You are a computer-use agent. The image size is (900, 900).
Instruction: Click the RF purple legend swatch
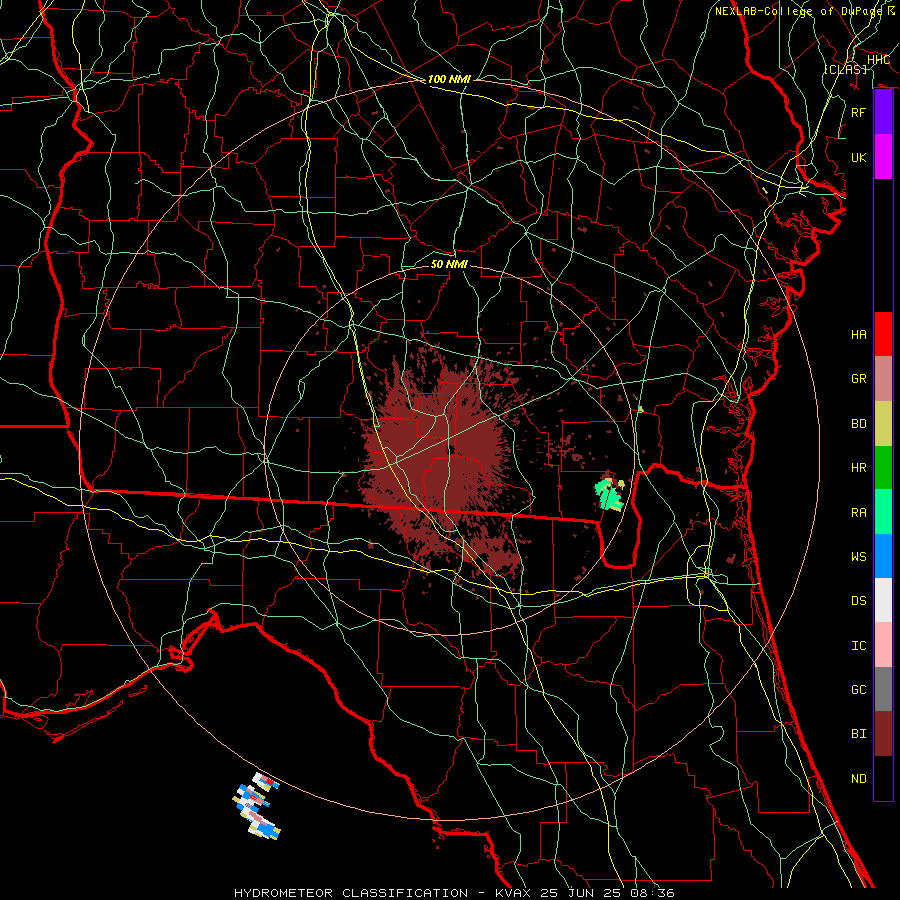point(883,112)
